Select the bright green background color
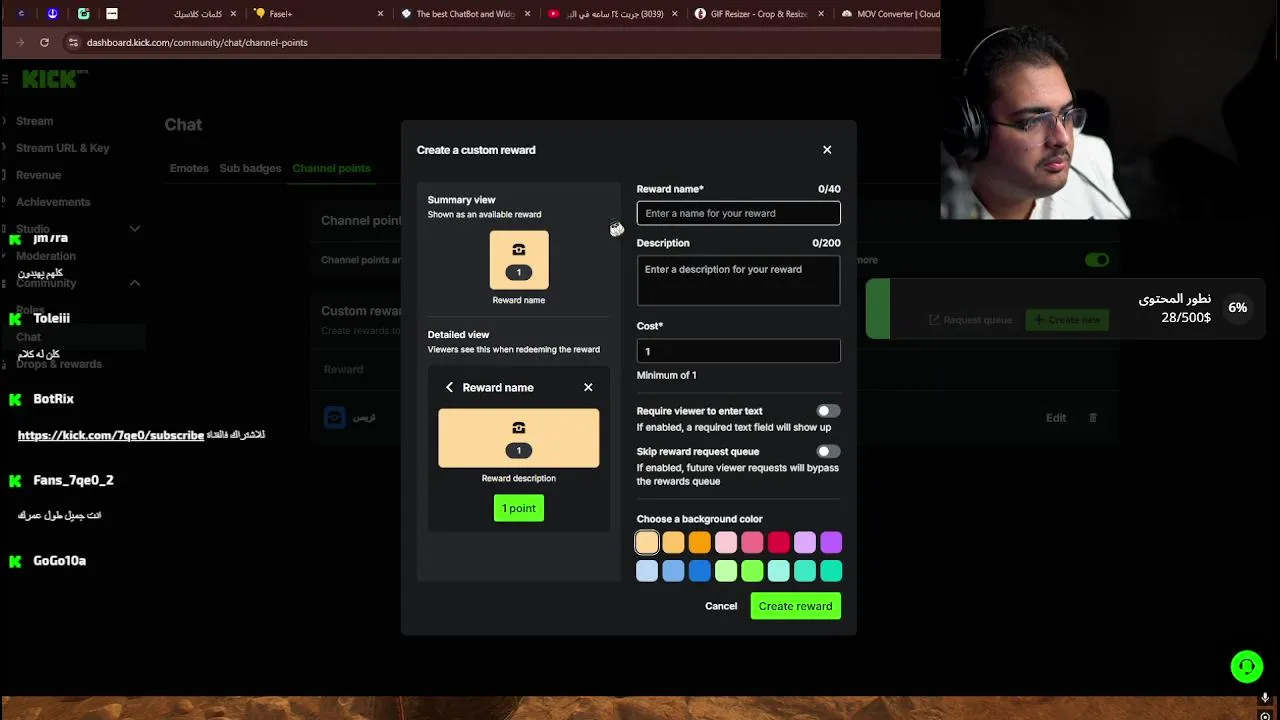This screenshot has width=1280, height=720. tap(752, 571)
